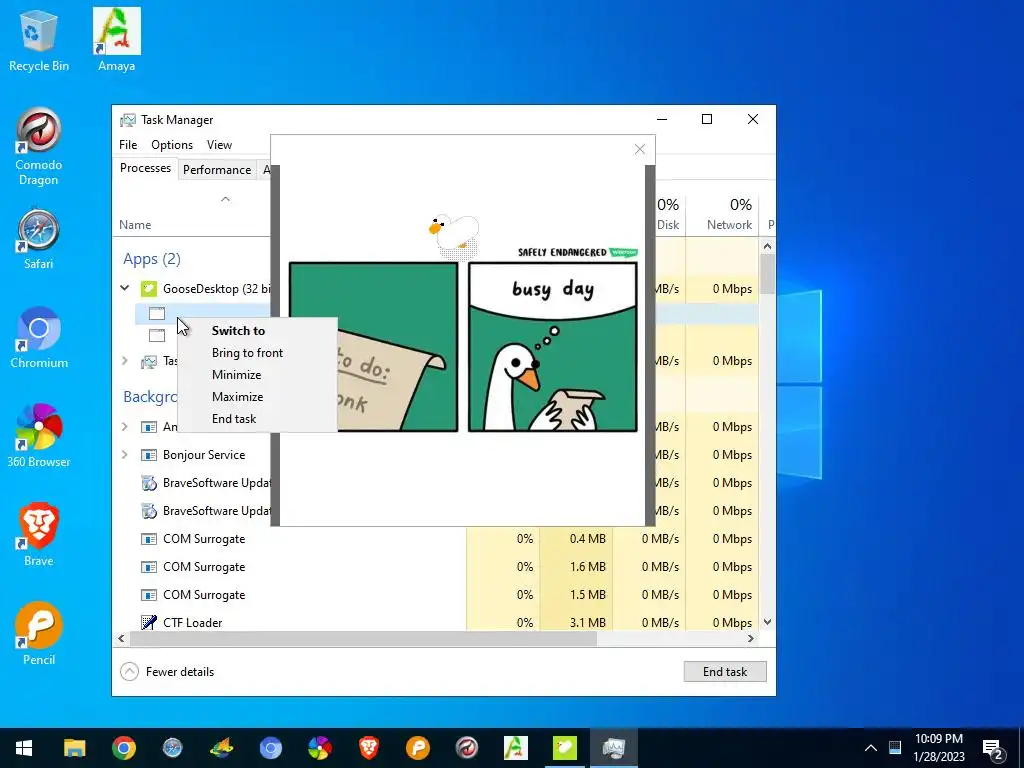
Task: Click the Safari compass taskbar icon
Action: (x=172, y=748)
